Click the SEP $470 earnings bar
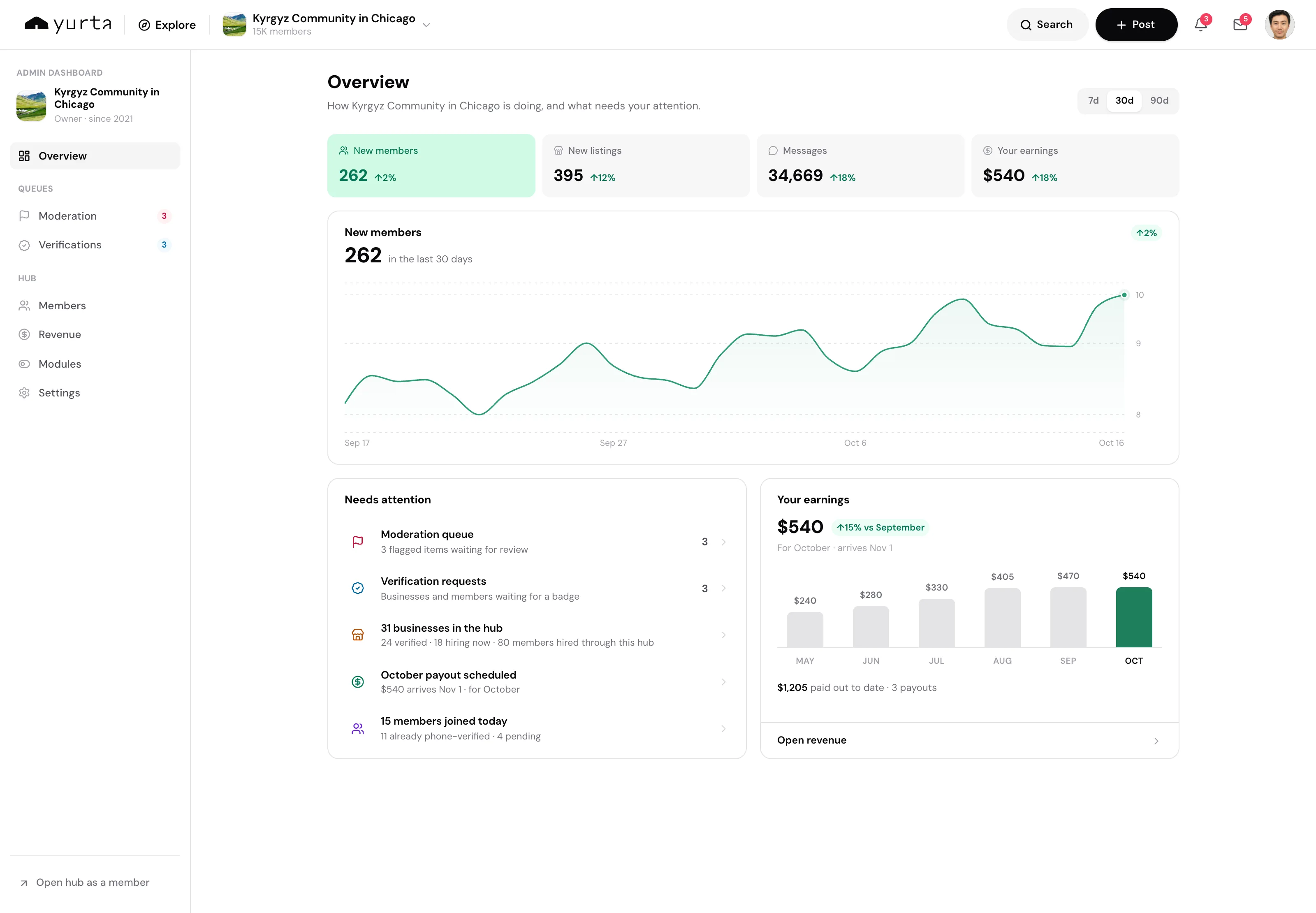 pos(1068,617)
